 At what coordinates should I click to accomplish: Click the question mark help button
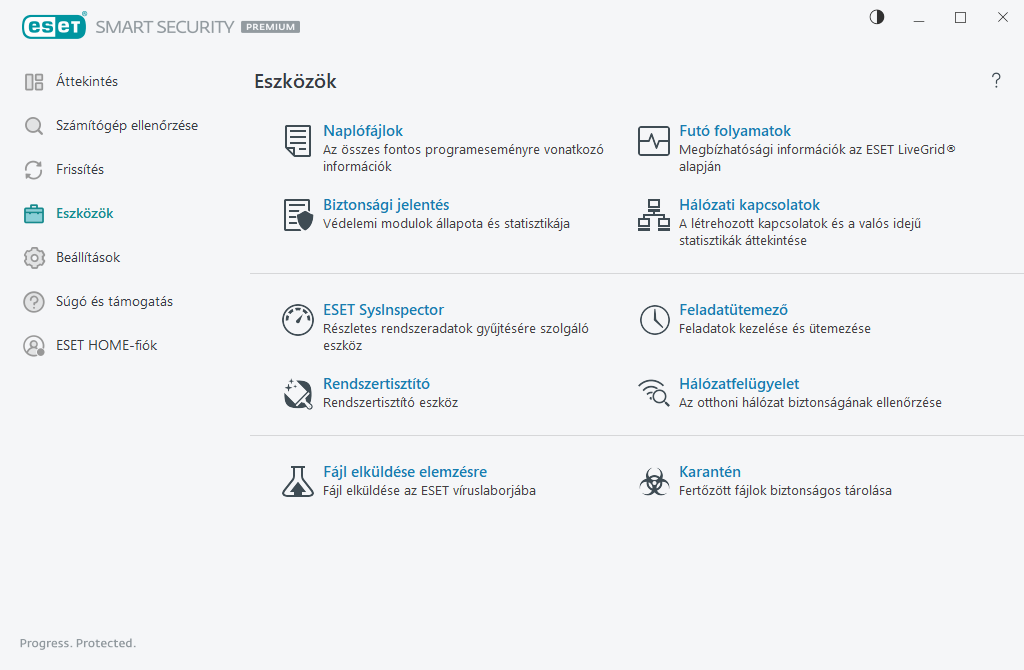(996, 81)
